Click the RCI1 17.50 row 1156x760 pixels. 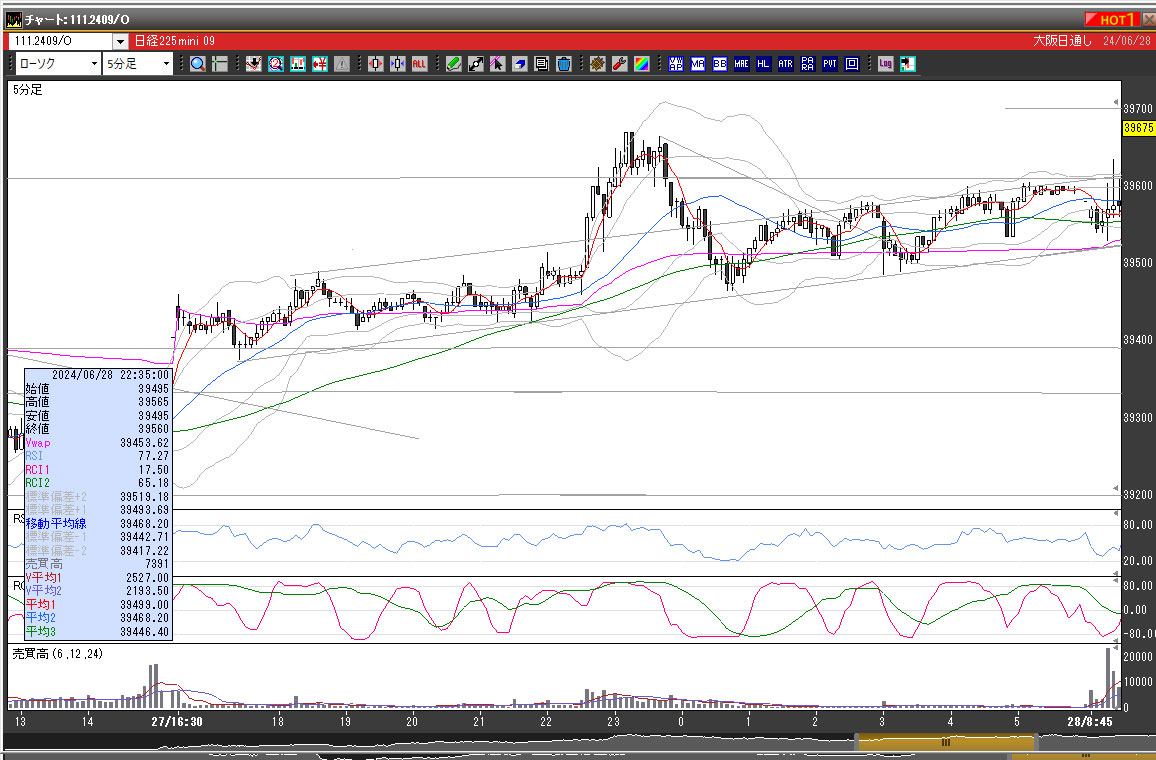[x=97, y=470]
